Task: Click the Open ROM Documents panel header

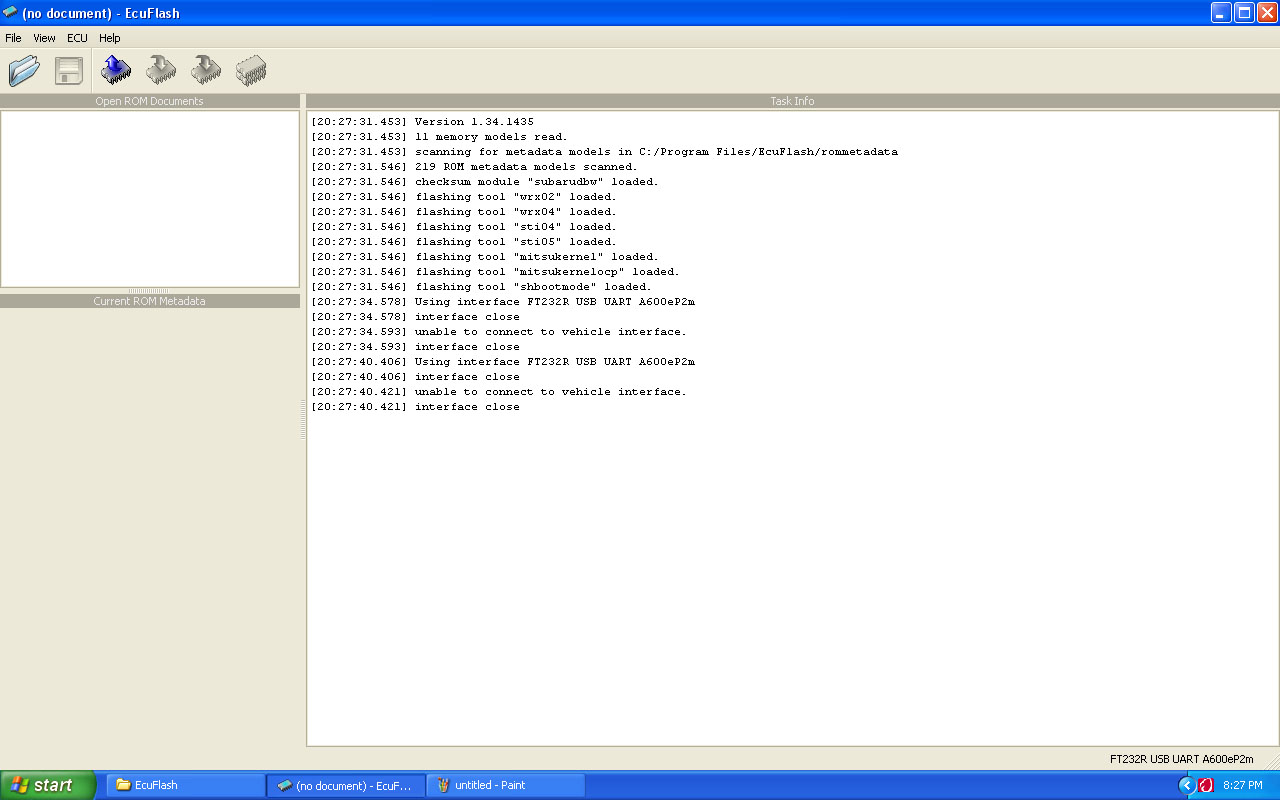Action: click(x=149, y=101)
